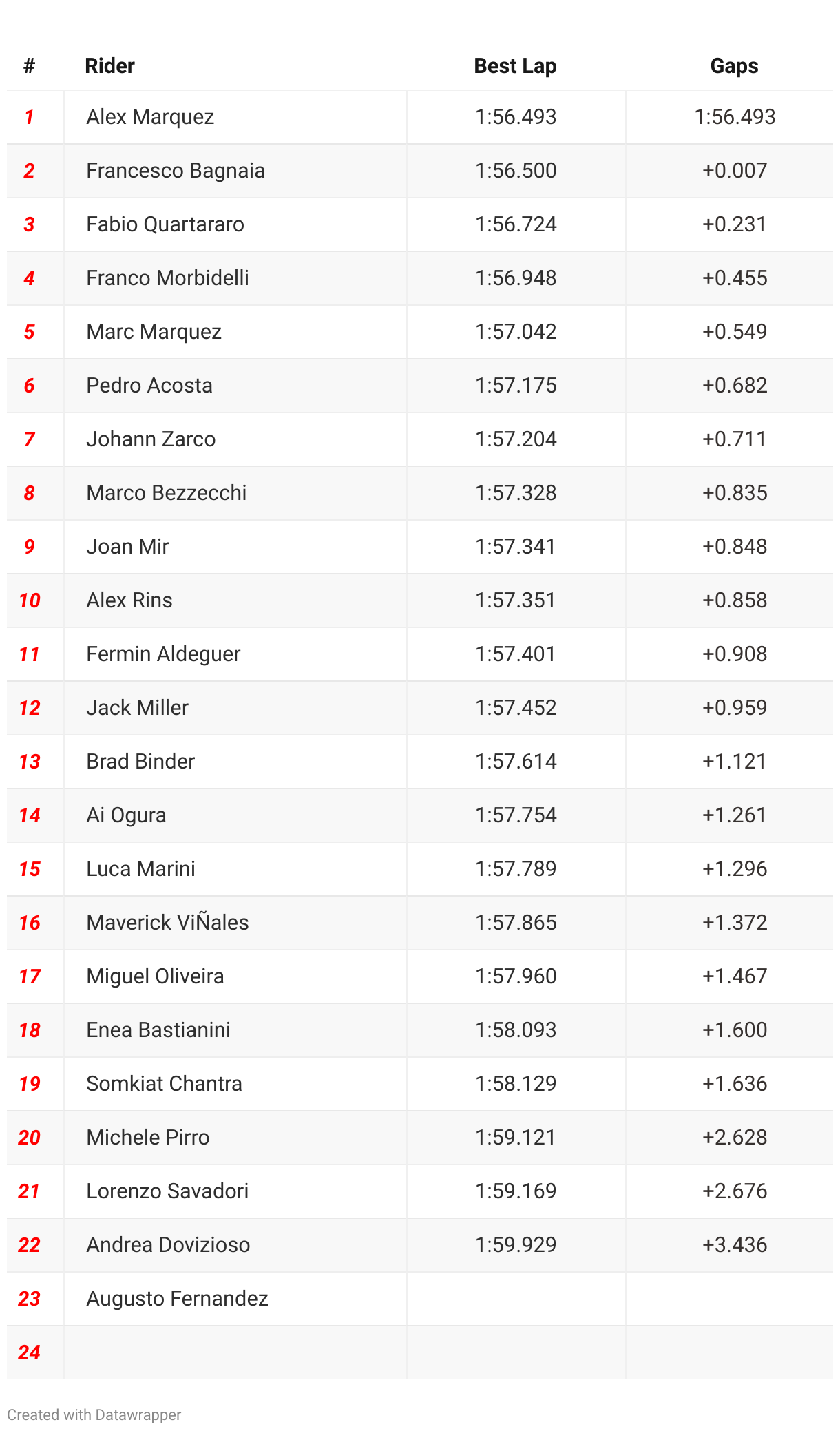This screenshot has width=840, height=1431.
Task: Open the Created with Datawrapper link
Action: pyautogui.click(x=94, y=1414)
